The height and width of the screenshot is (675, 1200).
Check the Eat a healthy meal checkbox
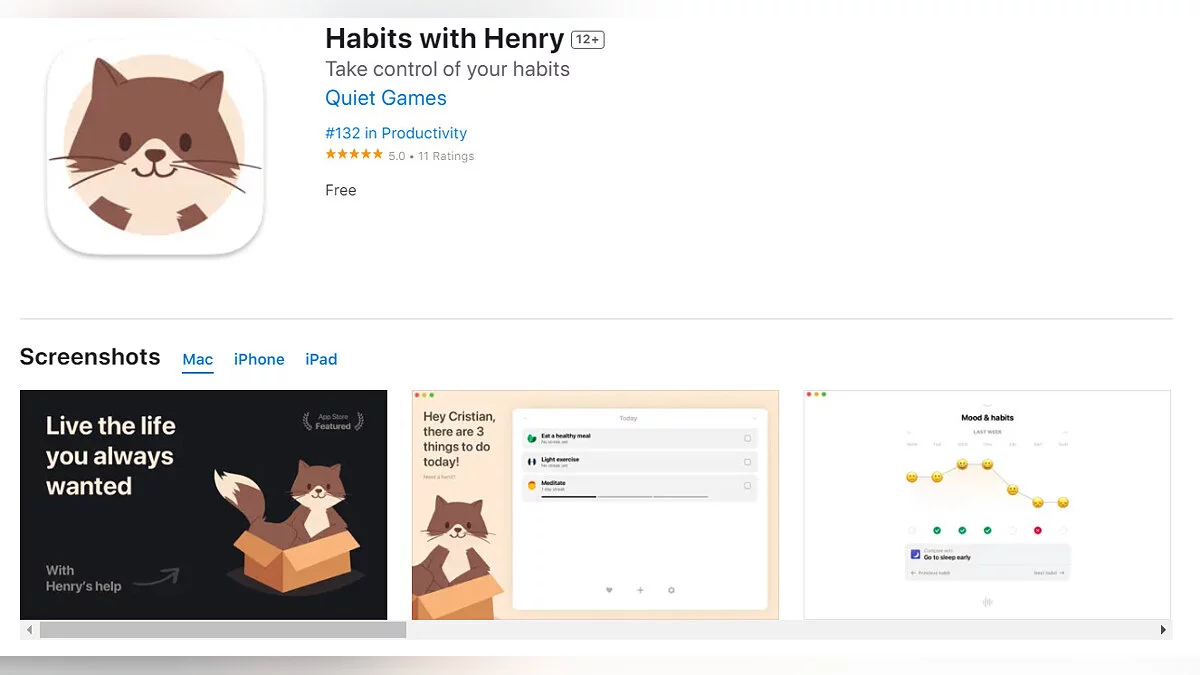[x=747, y=438]
